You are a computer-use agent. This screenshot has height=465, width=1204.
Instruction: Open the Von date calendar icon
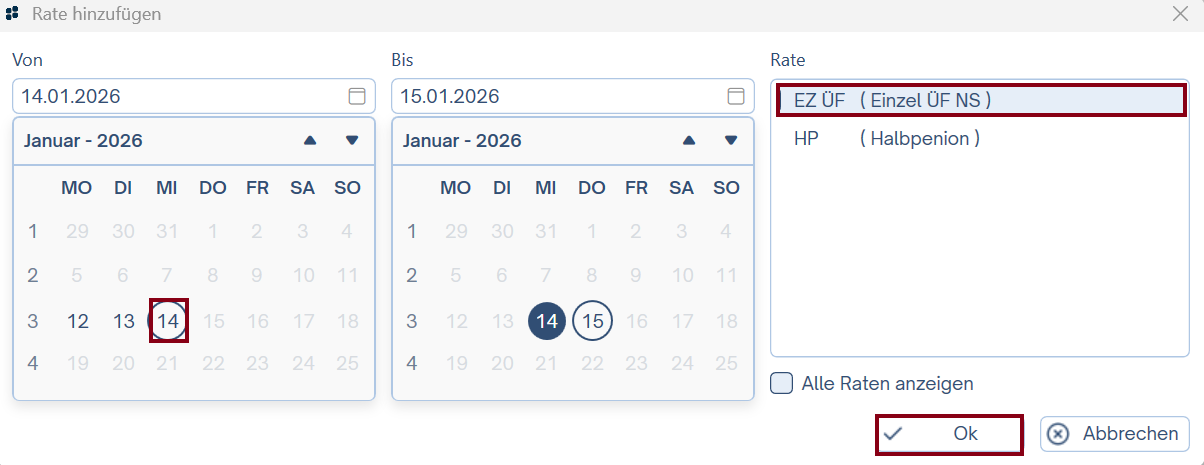(x=356, y=97)
